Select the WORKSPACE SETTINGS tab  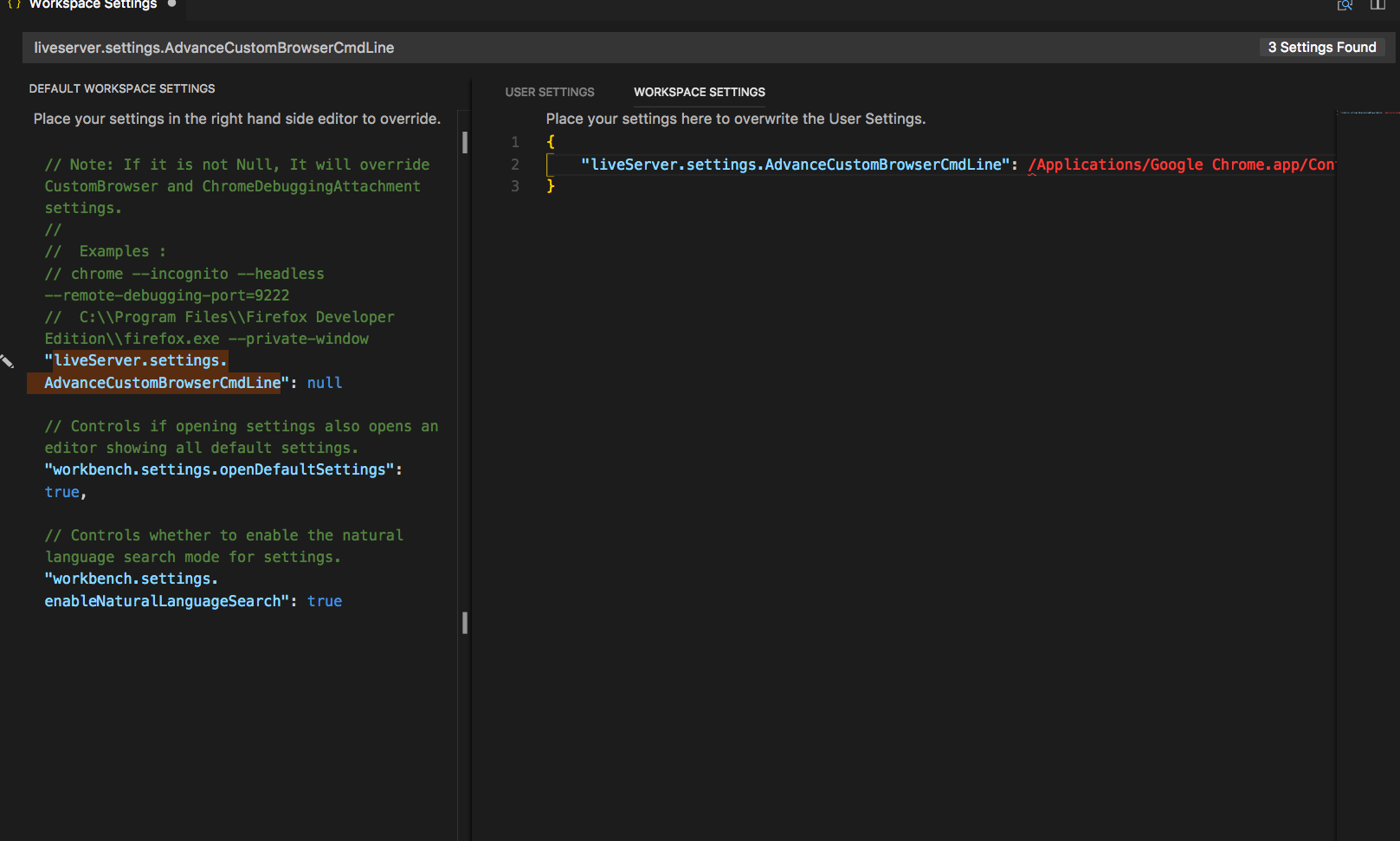[699, 92]
